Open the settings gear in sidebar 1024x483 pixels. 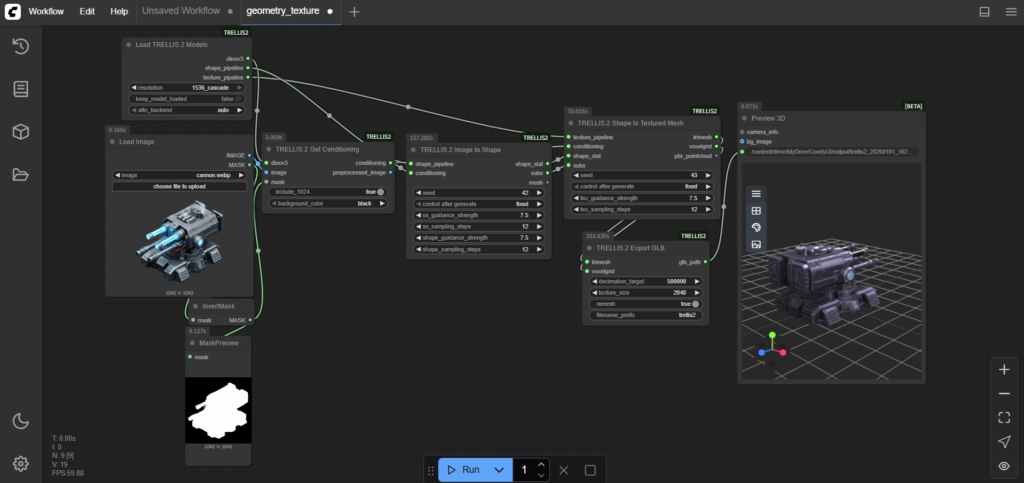20,463
